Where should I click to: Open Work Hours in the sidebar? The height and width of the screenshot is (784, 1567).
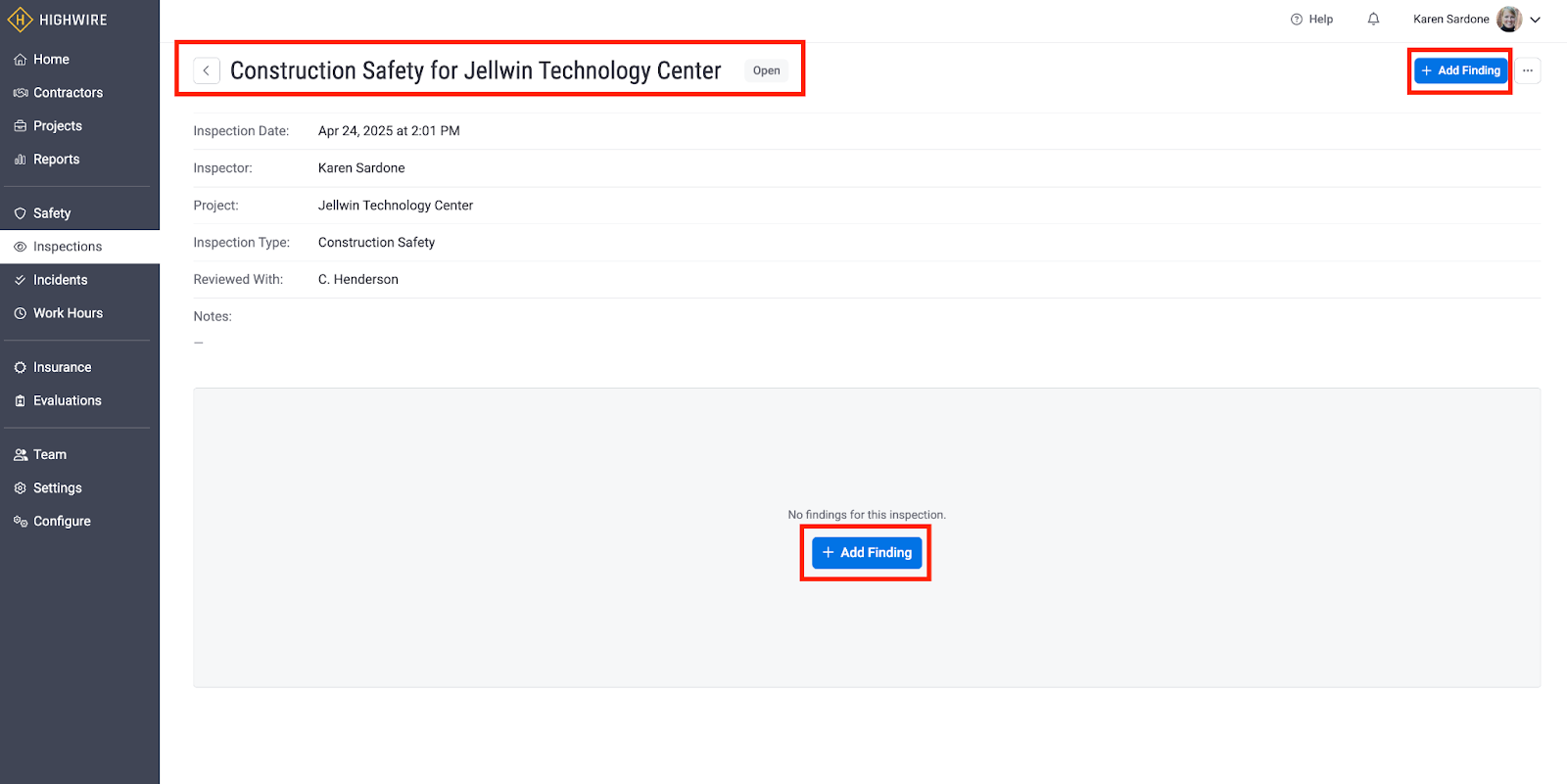tap(79, 313)
